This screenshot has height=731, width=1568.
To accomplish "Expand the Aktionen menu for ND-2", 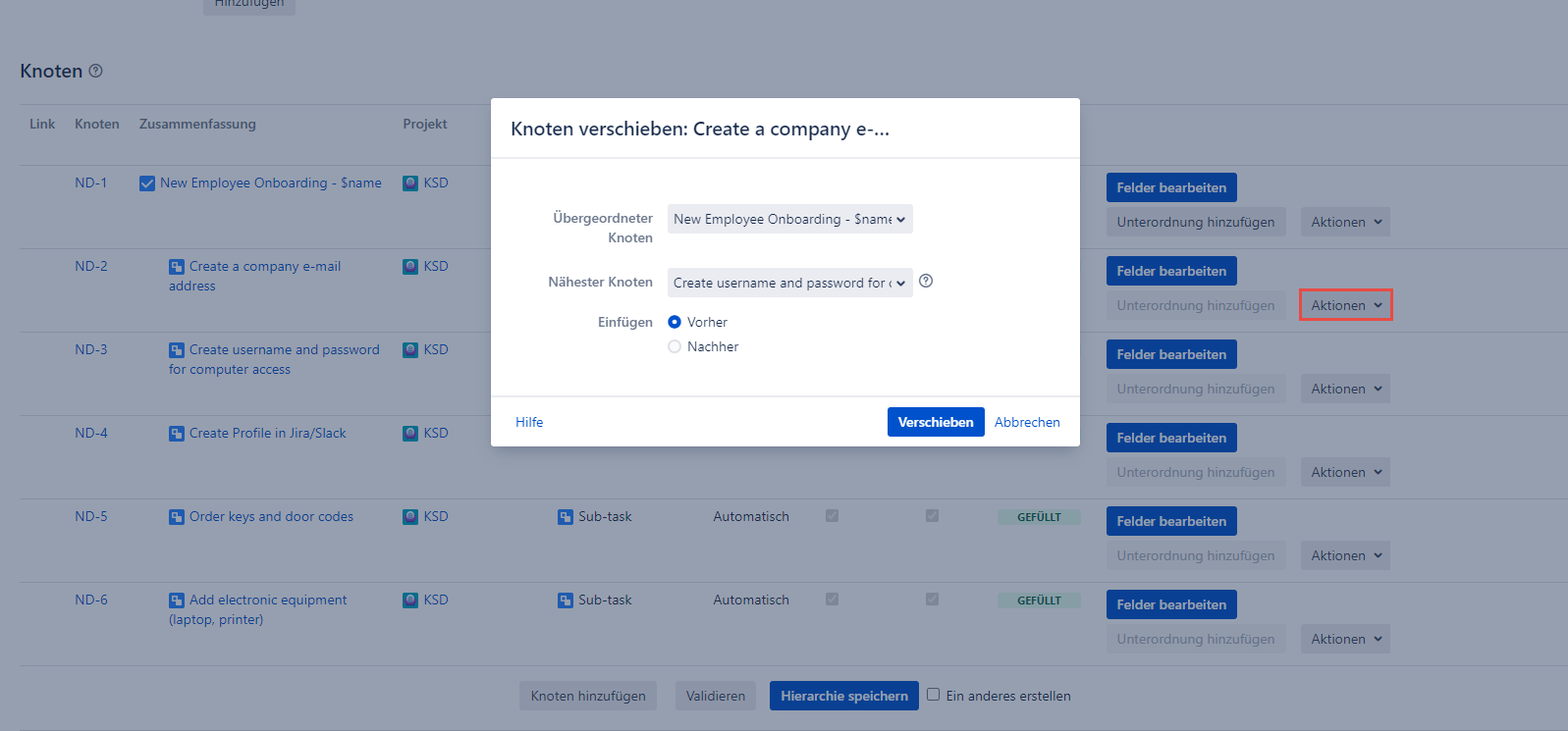I will (x=1345, y=305).
